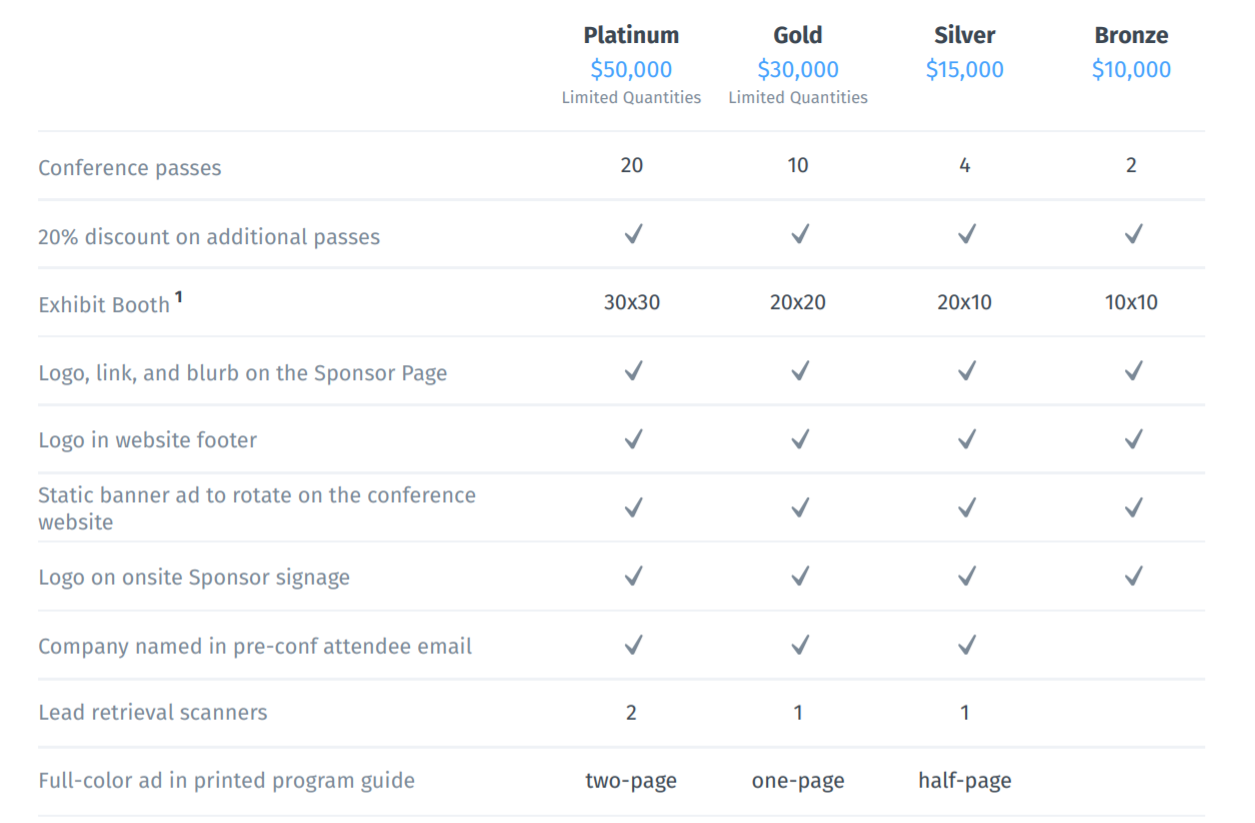Click the Silver checkmark for Logo in website footer
The image size is (1255, 823).
[966, 439]
